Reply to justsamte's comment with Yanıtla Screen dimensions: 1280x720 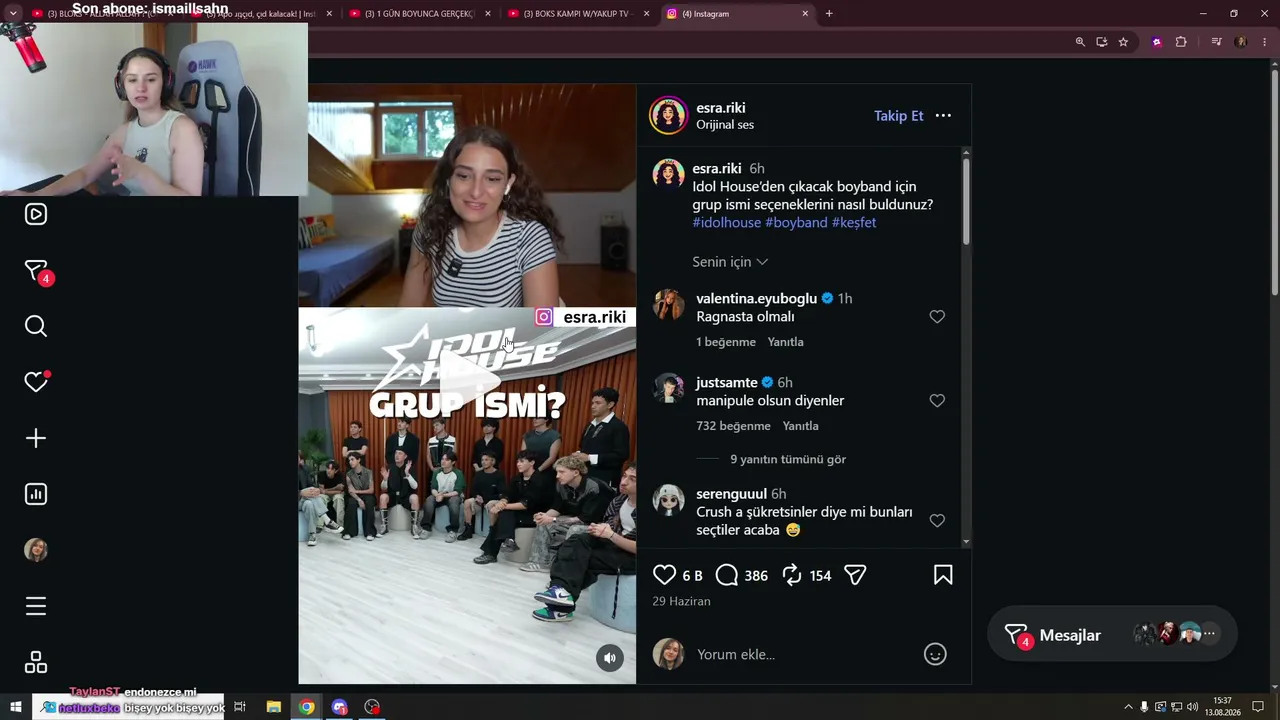click(x=800, y=426)
